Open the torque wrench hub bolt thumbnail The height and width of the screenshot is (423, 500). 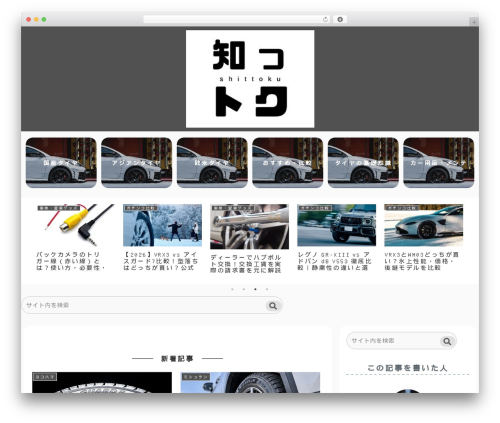[x=249, y=226]
